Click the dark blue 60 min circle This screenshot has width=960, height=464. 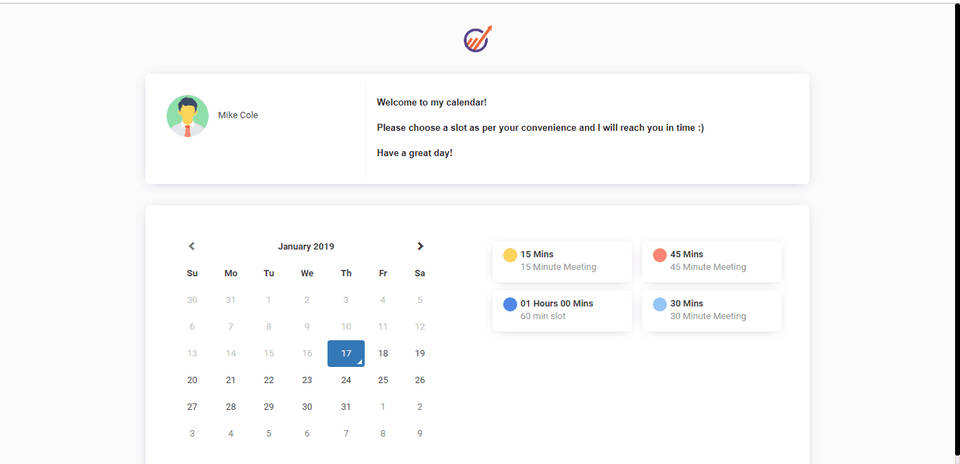510,304
